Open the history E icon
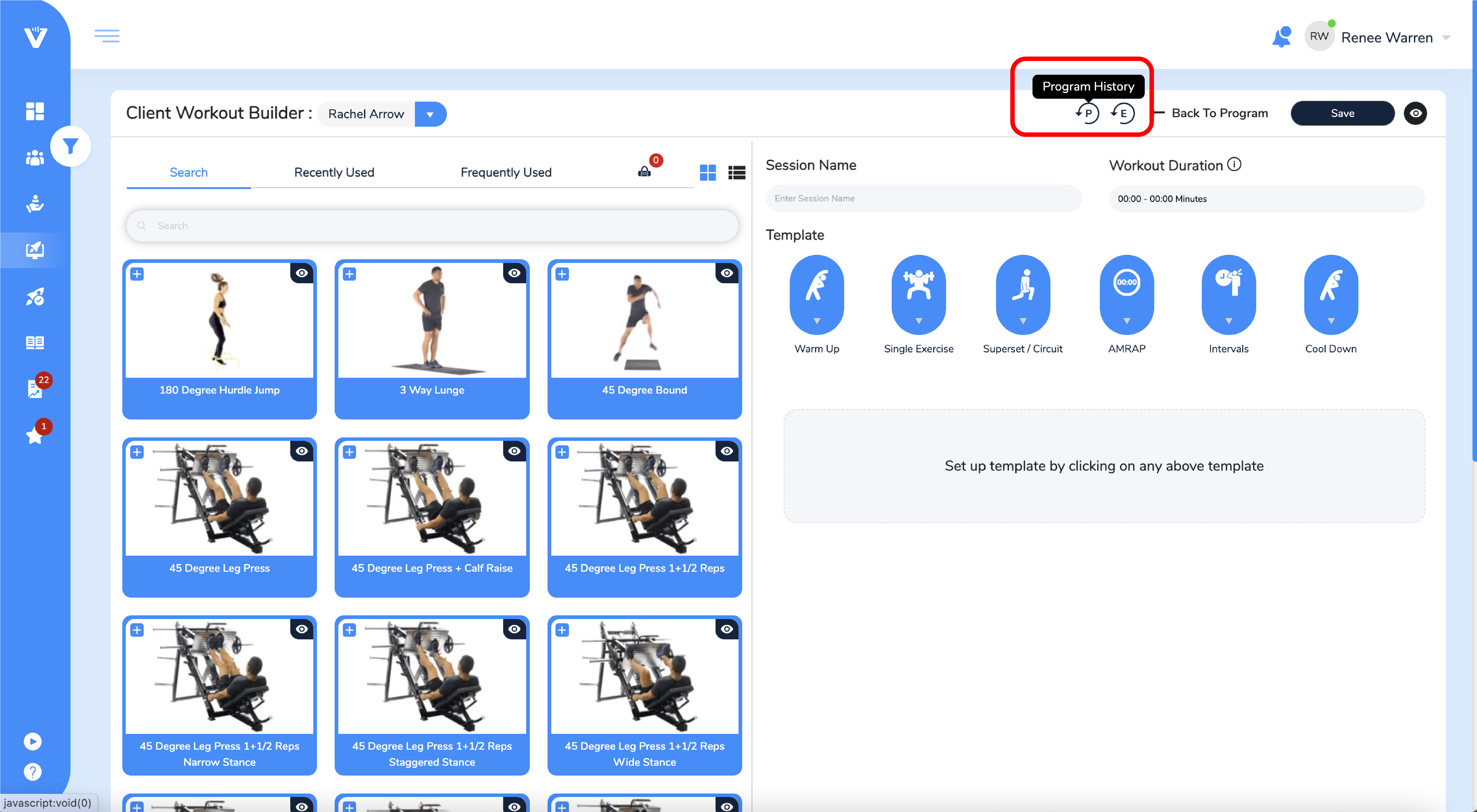 click(1123, 113)
